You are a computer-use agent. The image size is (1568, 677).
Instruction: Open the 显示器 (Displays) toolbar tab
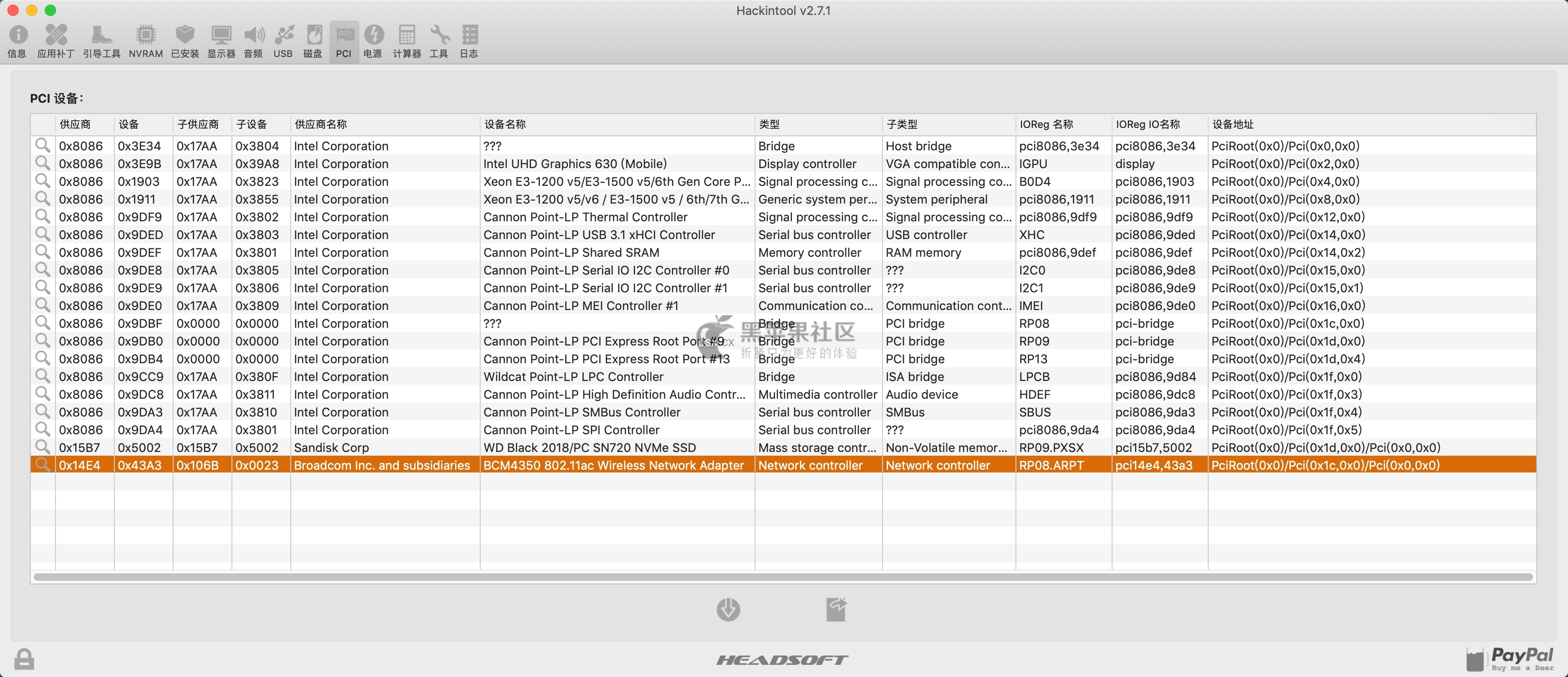pyautogui.click(x=222, y=42)
